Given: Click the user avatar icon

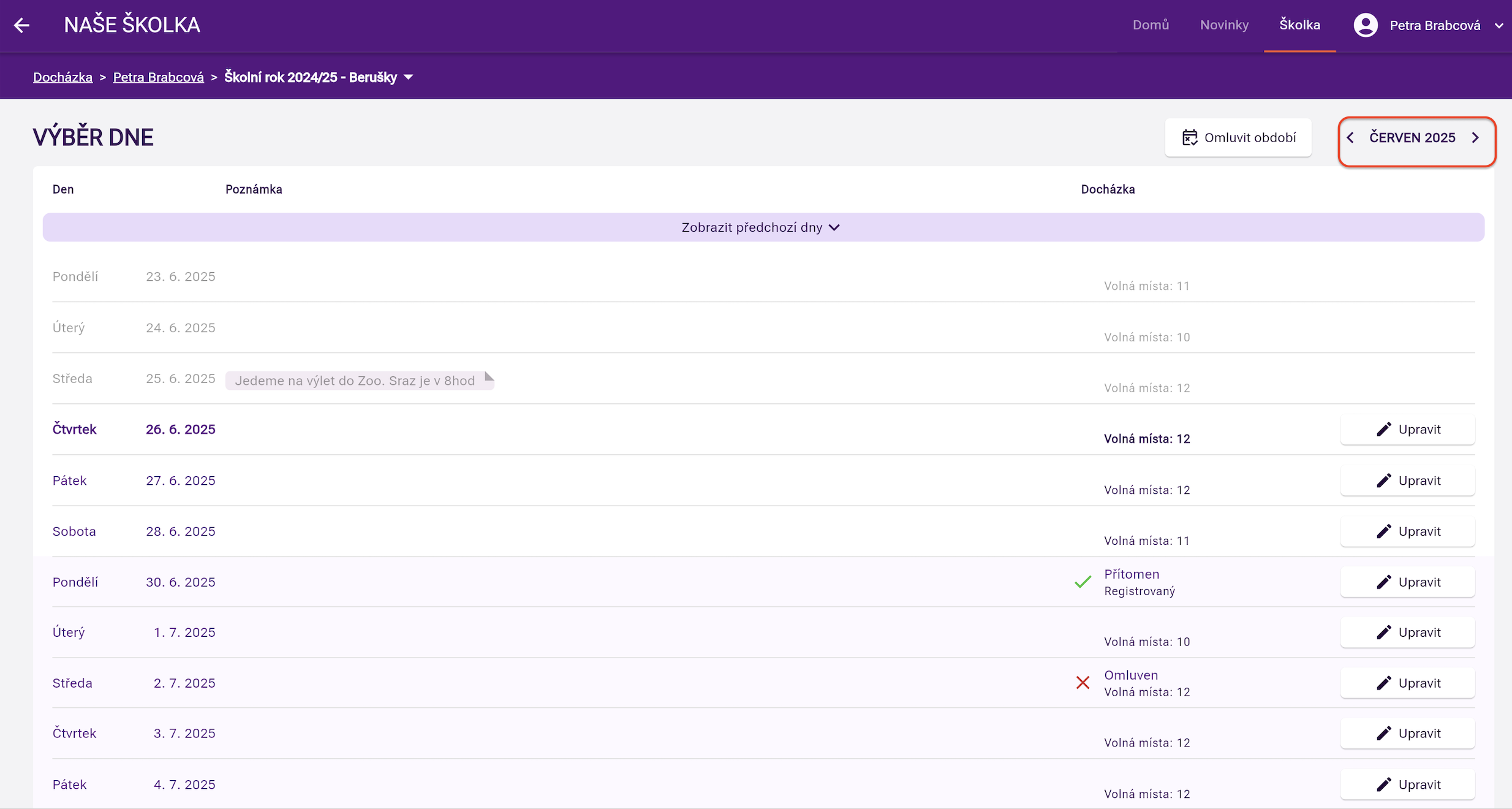Looking at the screenshot, I should point(1366,25).
